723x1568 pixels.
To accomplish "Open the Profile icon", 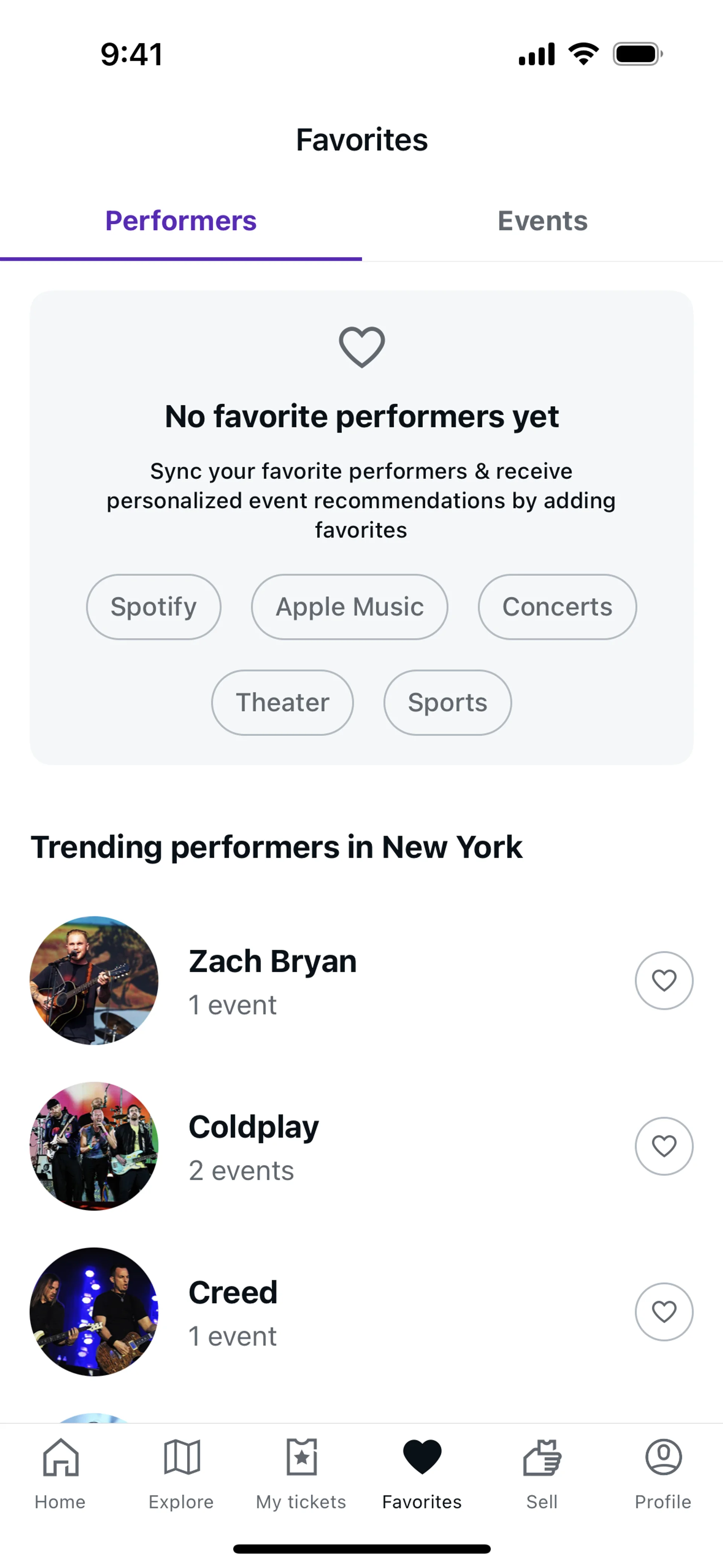I will (663, 1457).
